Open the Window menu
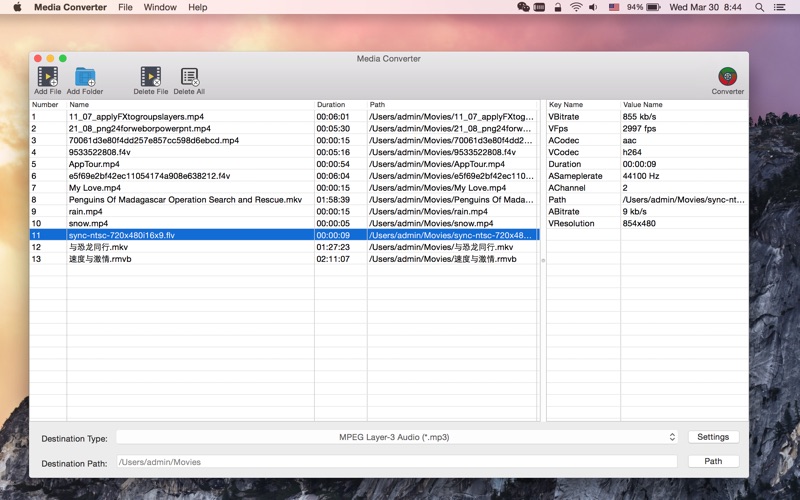 160,7
